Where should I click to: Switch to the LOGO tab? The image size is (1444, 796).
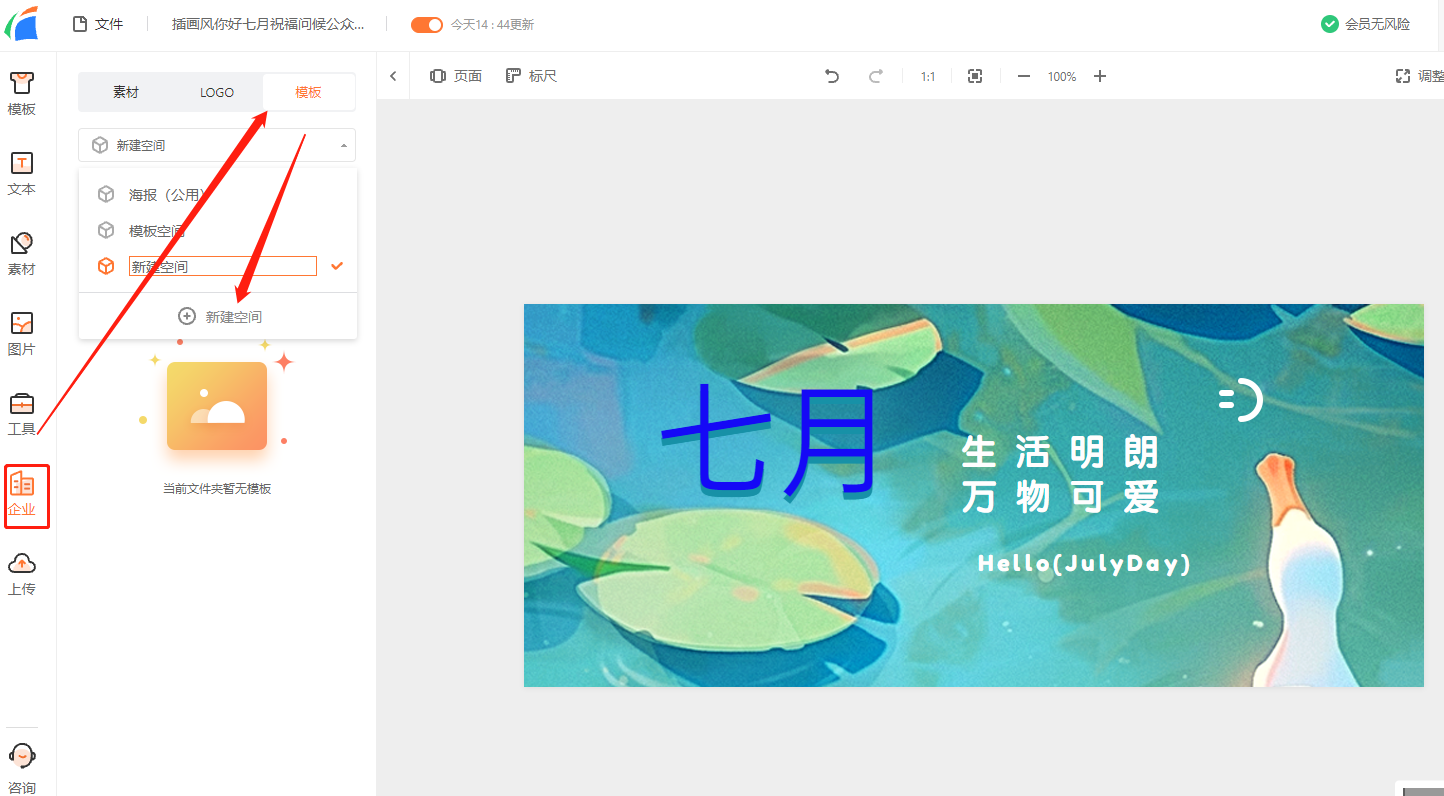[217, 92]
